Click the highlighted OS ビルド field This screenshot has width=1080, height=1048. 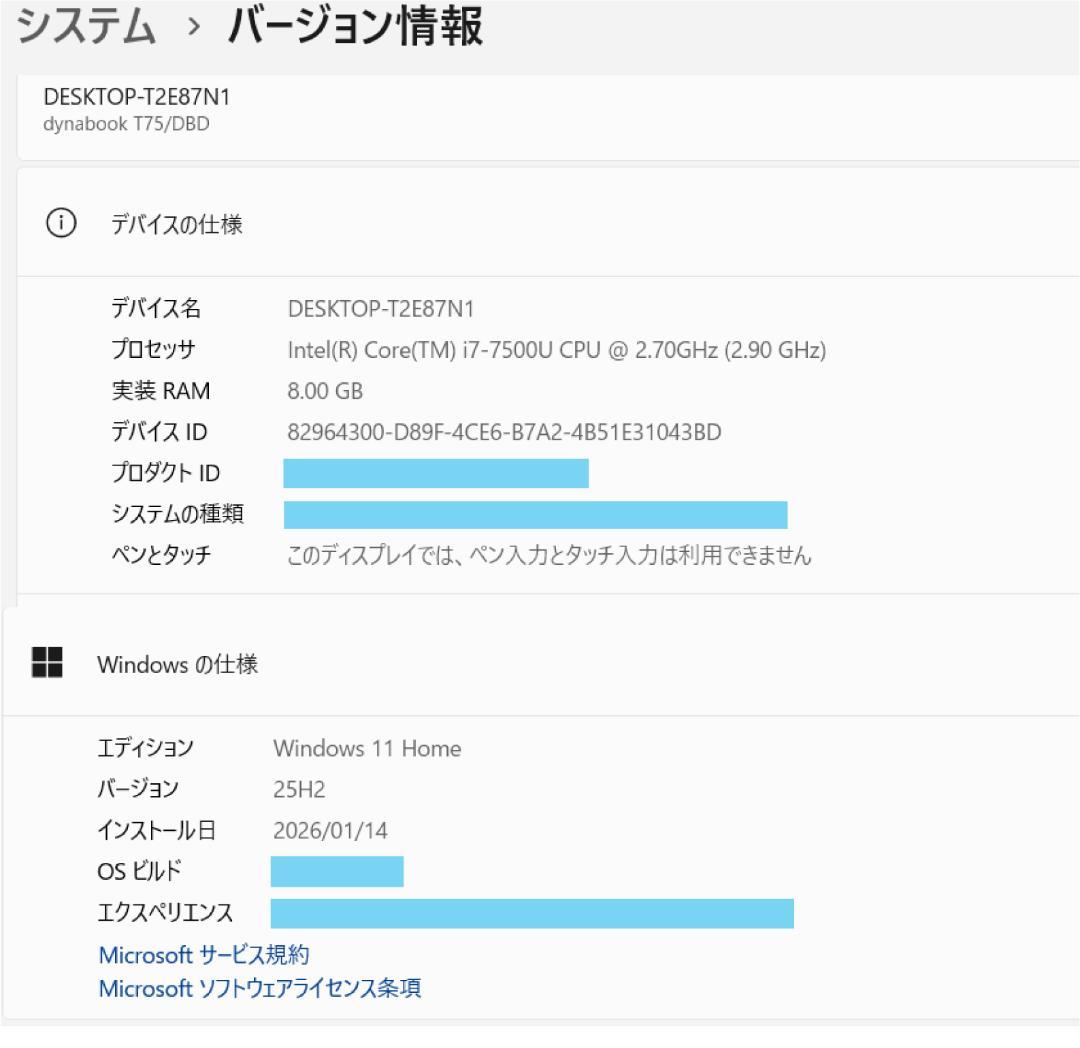point(338,871)
